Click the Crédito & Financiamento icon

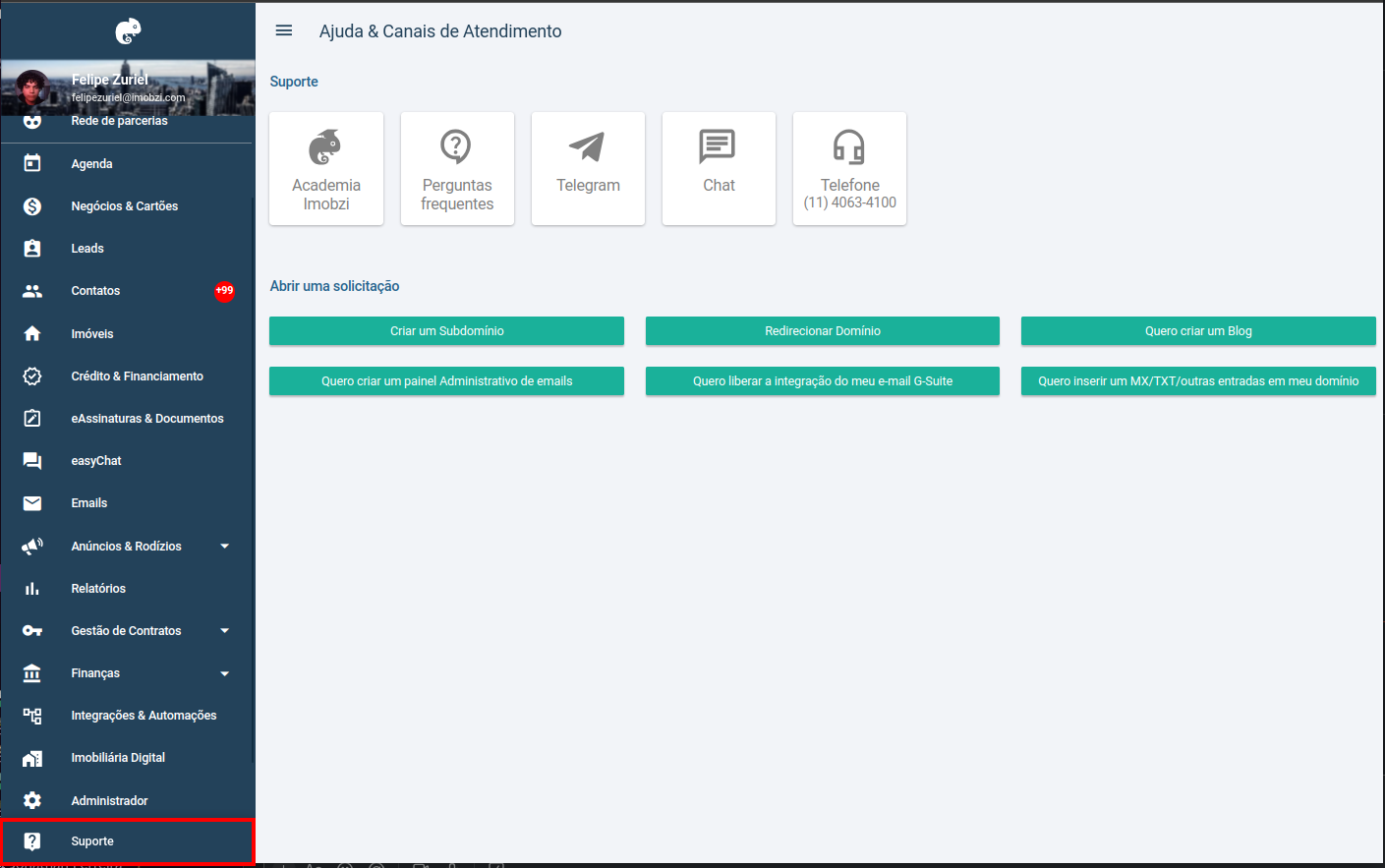(32, 376)
